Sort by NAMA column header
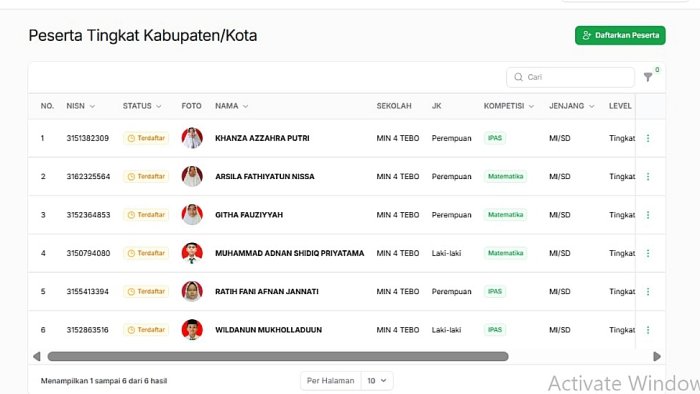 [x=231, y=106]
